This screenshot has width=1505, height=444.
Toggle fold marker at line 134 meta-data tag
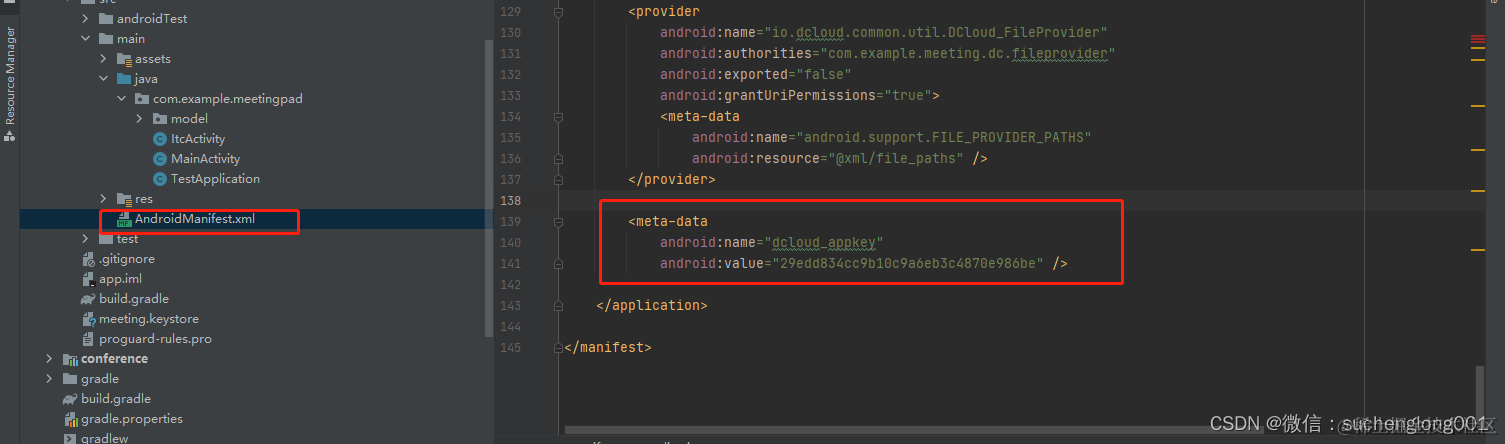[x=558, y=116]
